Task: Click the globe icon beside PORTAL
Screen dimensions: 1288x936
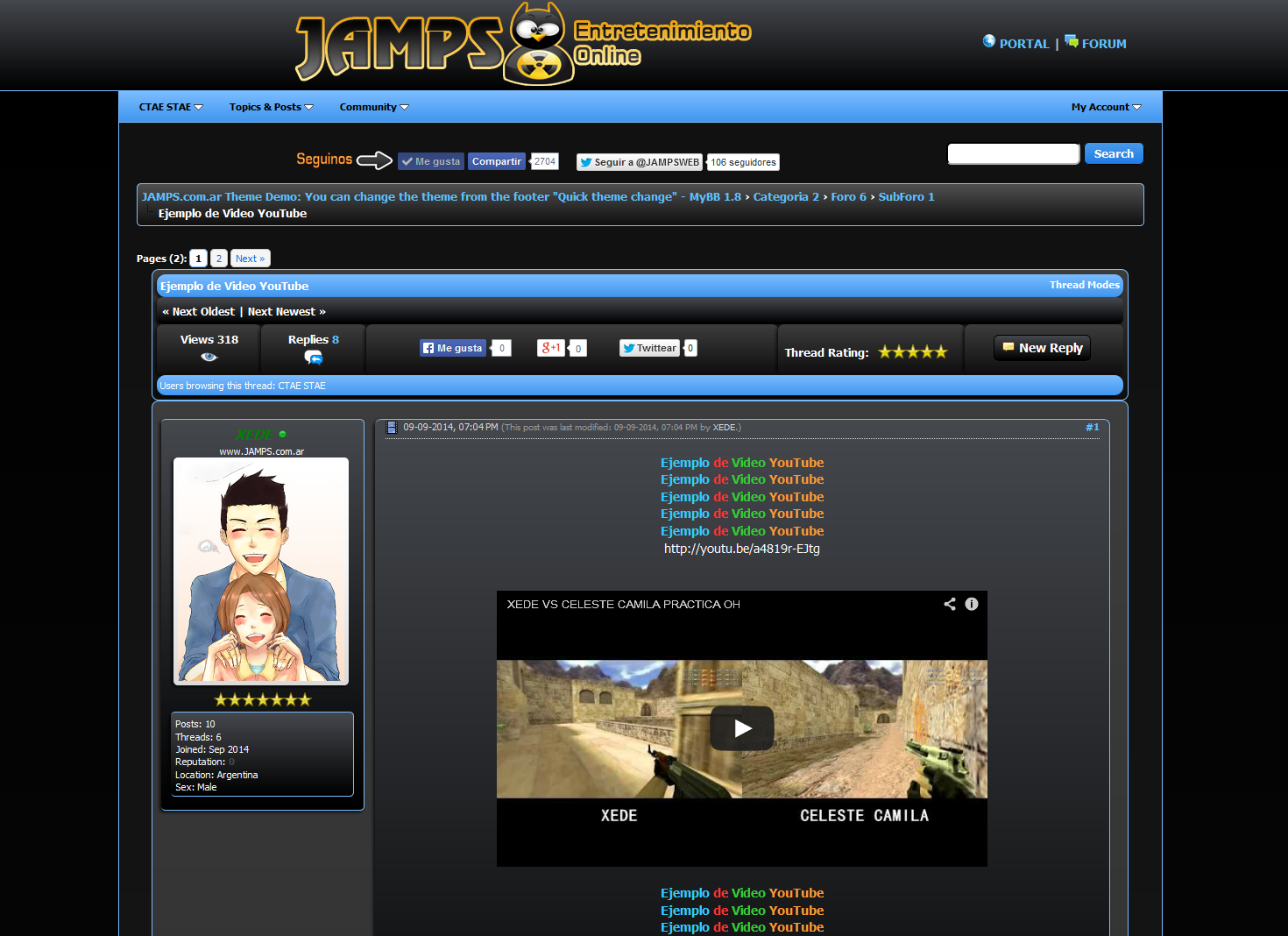Action: (x=989, y=41)
